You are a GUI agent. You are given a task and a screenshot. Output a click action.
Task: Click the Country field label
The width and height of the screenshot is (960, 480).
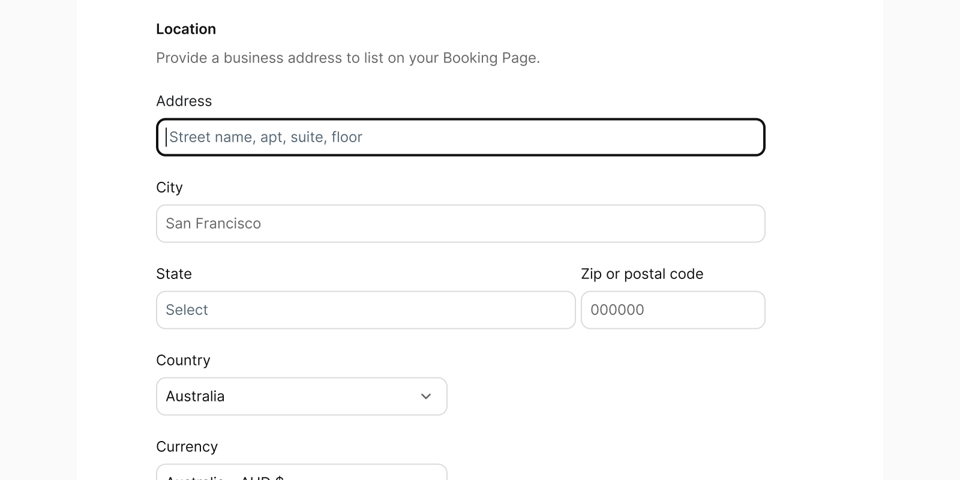coord(183,360)
